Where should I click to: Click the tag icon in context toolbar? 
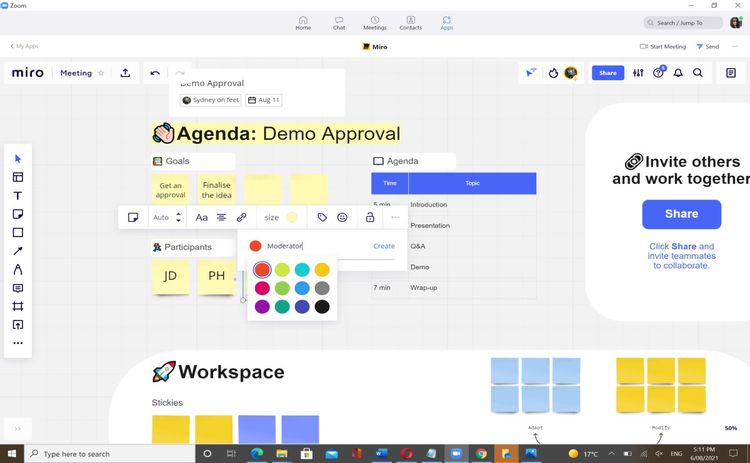coord(322,218)
